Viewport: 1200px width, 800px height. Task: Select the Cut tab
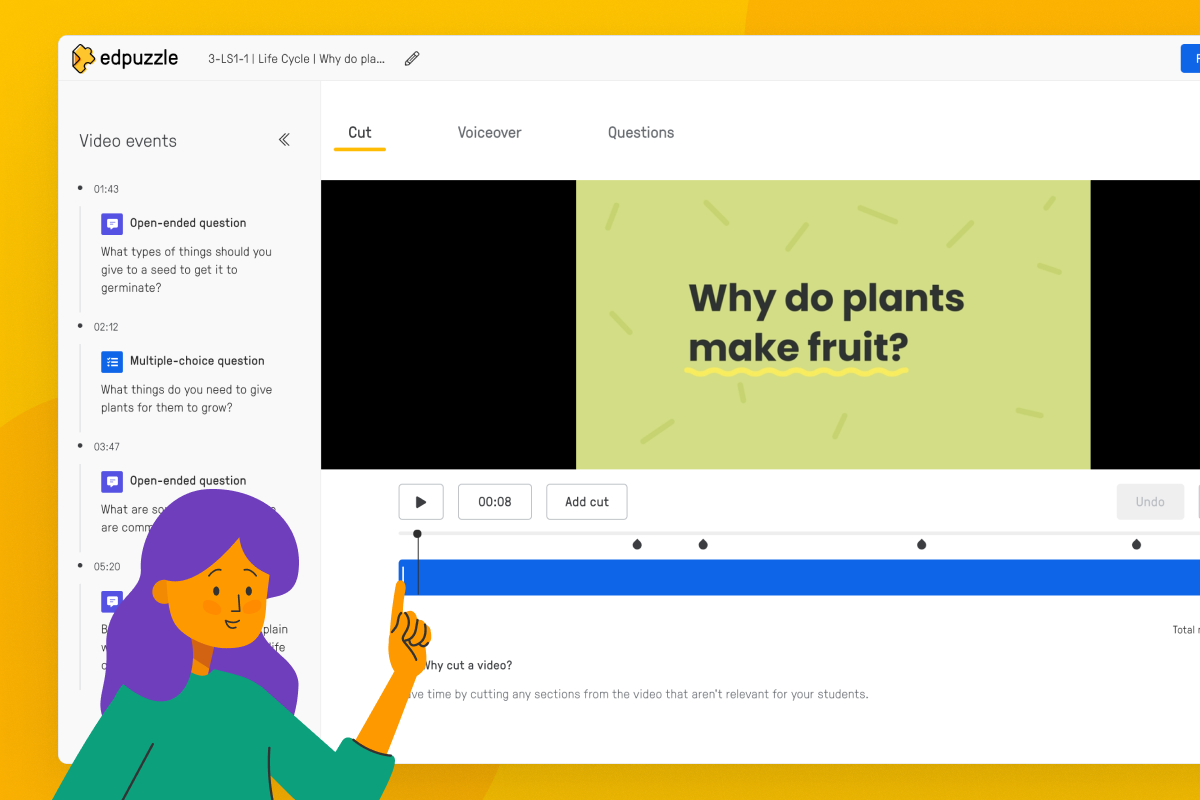(x=359, y=132)
